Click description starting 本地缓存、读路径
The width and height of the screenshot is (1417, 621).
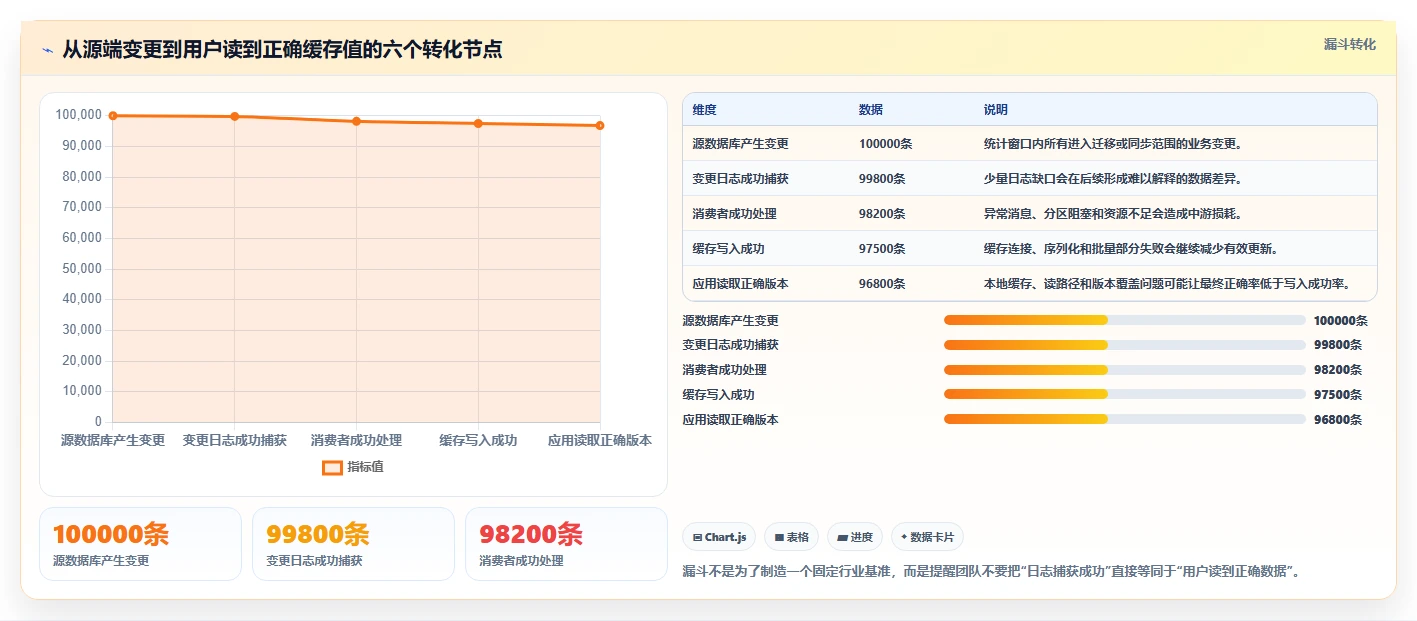click(x=1168, y=284)
